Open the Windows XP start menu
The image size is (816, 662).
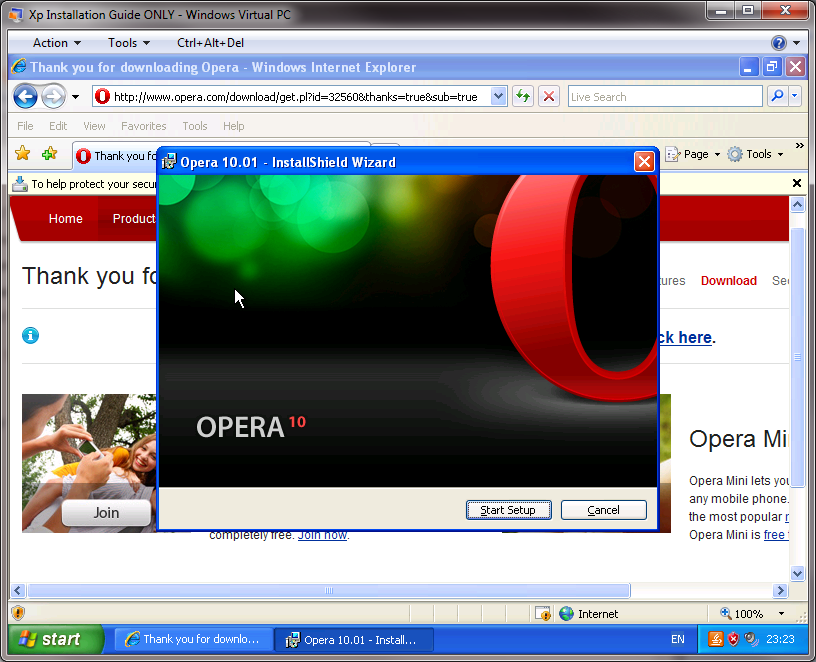coord(56,639)
